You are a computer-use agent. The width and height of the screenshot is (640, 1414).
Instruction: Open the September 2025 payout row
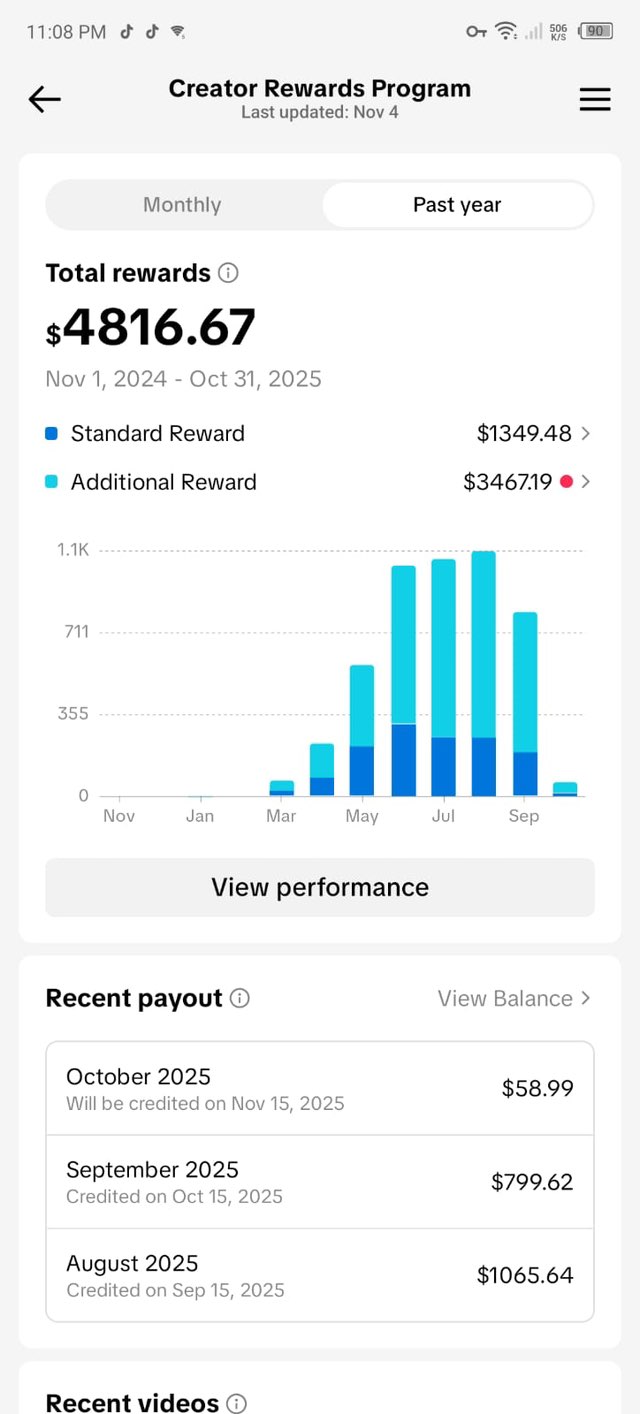(x=320, y=1182)
